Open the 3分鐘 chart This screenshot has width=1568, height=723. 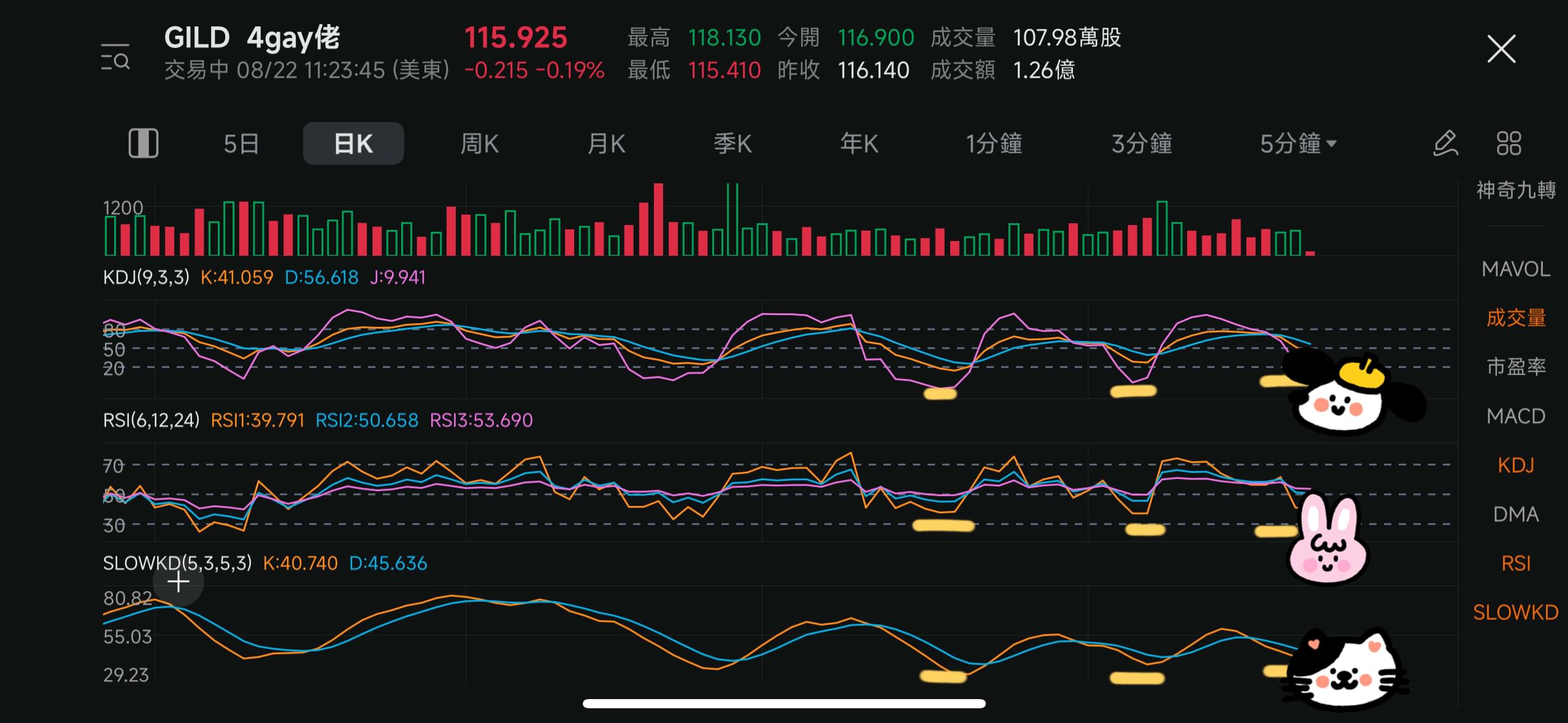click(x=1142, y=144)
